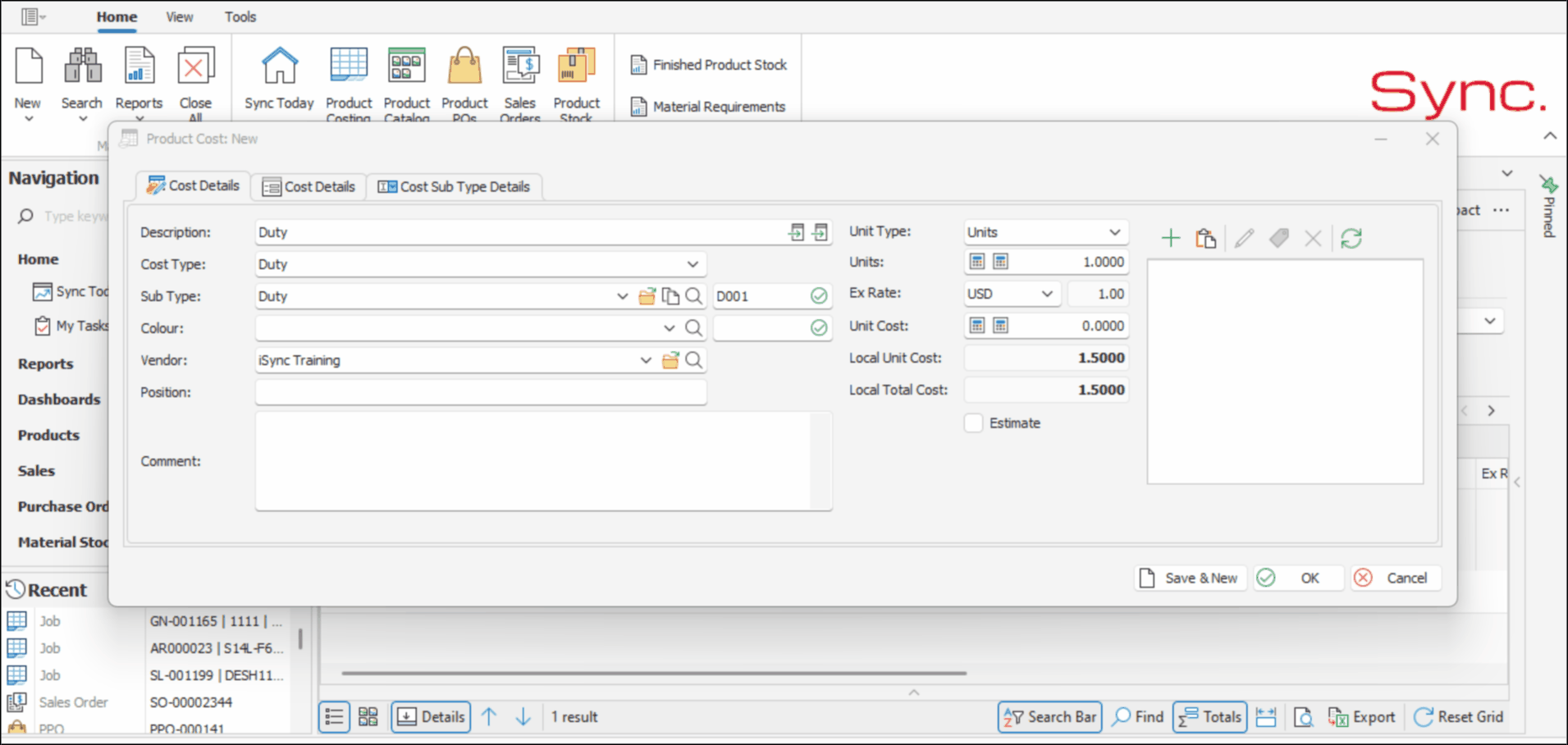Open Finished Product Stock report
1568x745 pixels.
pyautogui.click(x=709, y=65)
